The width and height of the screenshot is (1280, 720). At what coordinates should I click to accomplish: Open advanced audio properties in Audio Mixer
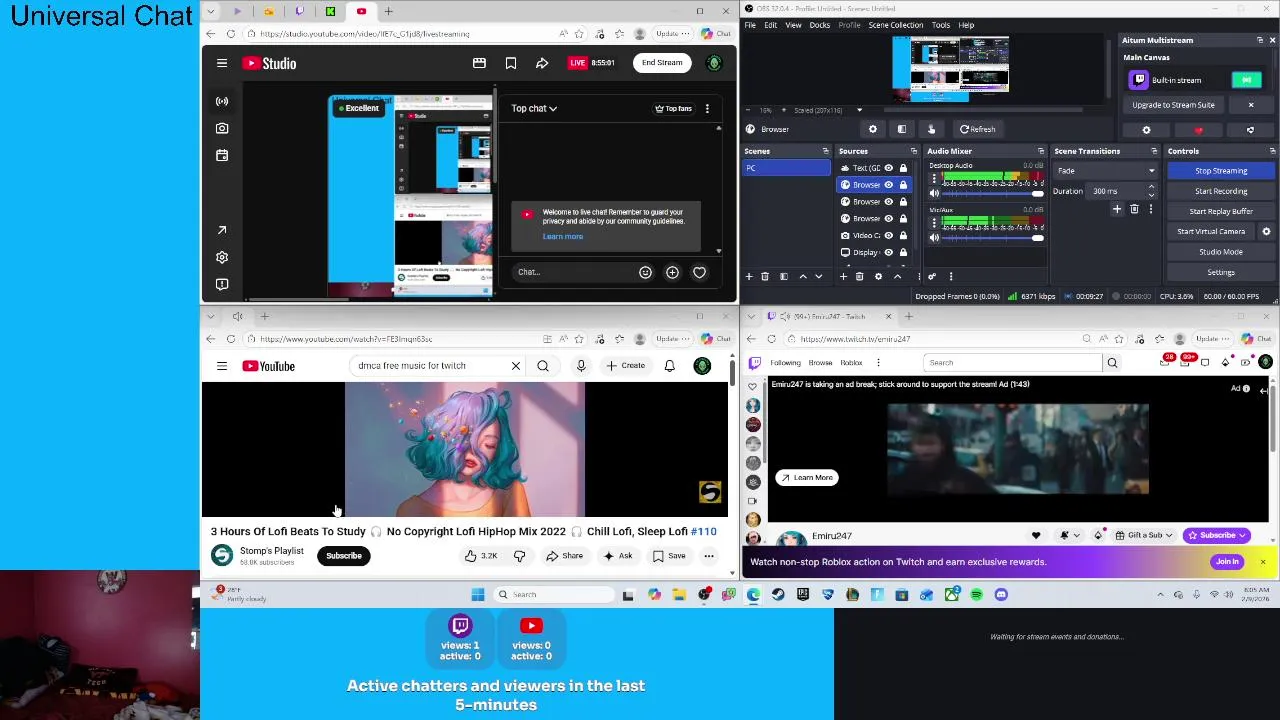932,276
